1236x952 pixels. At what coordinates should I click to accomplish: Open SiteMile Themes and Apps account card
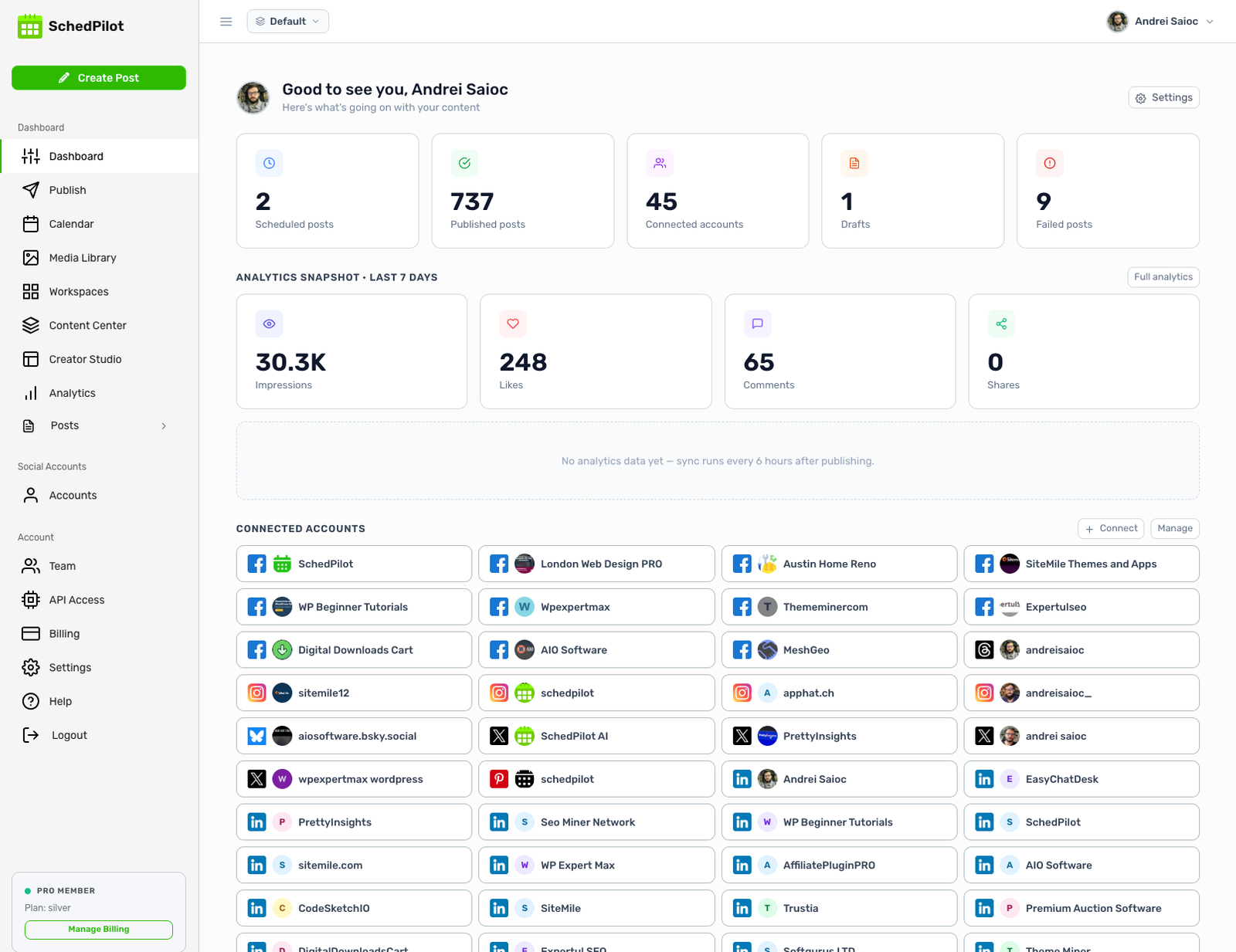1081,564
